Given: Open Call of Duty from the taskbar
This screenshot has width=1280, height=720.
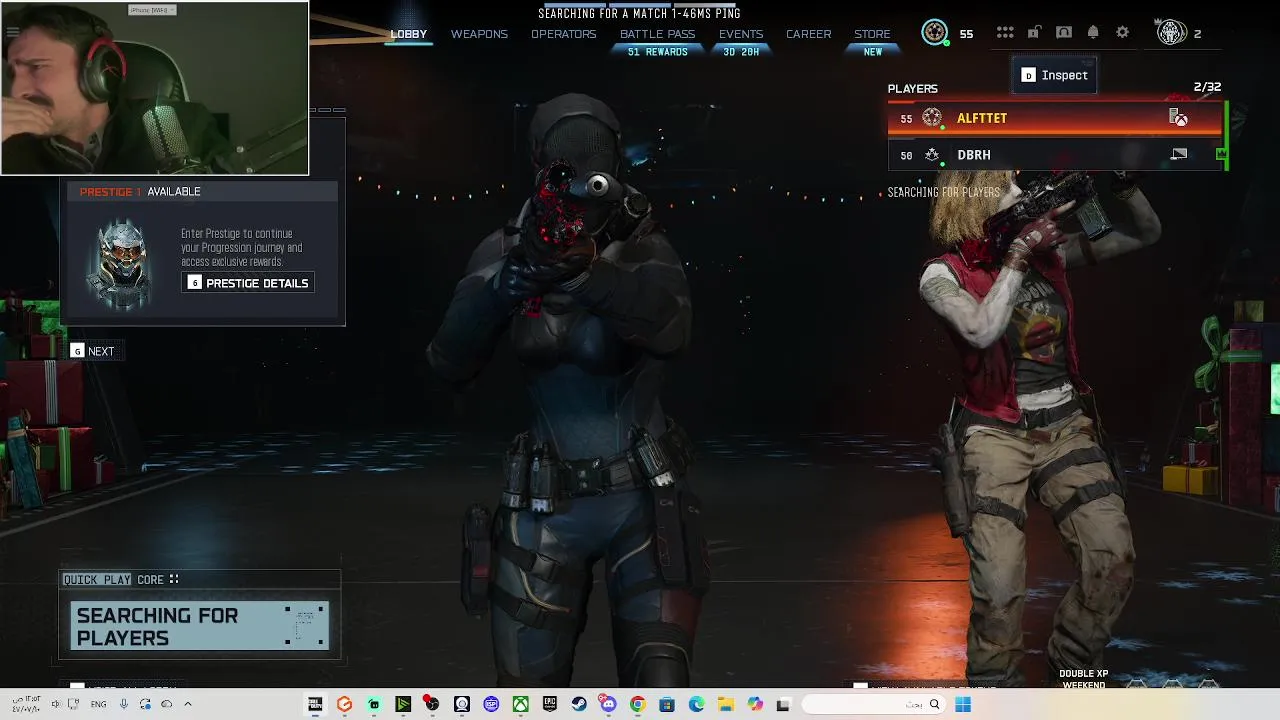Looking at the screenshot, I should pos(315,704).
